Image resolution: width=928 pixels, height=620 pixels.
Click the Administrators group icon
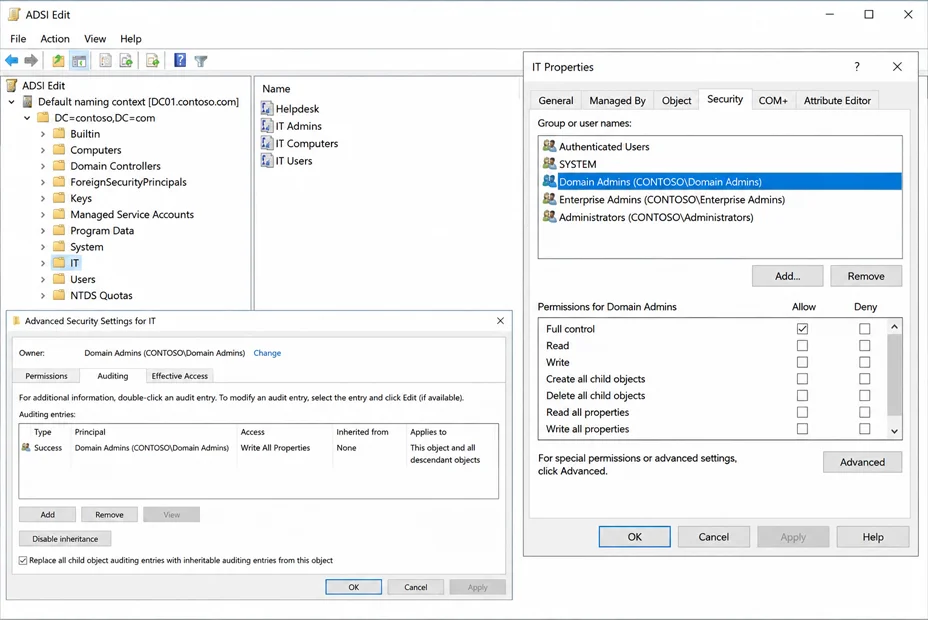549,217
